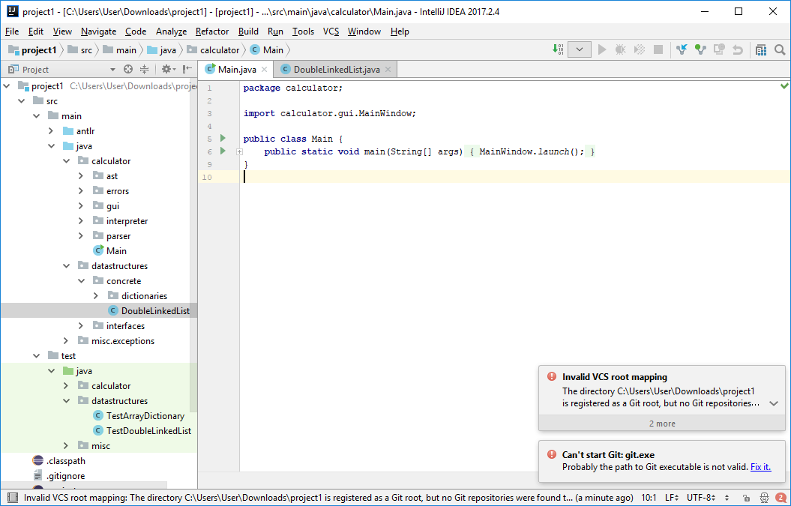Click the status bar VCS error message
791x506 pixels.
328,497
